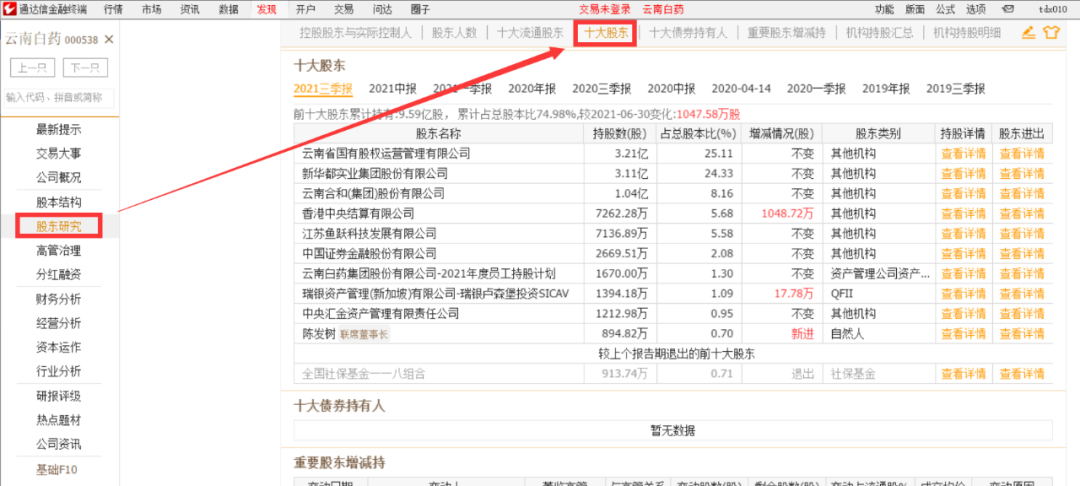Open 股东进出 link for 全国社保基金一一八组合
The height and width of the screenshot is (486, 1080).
1021,374
